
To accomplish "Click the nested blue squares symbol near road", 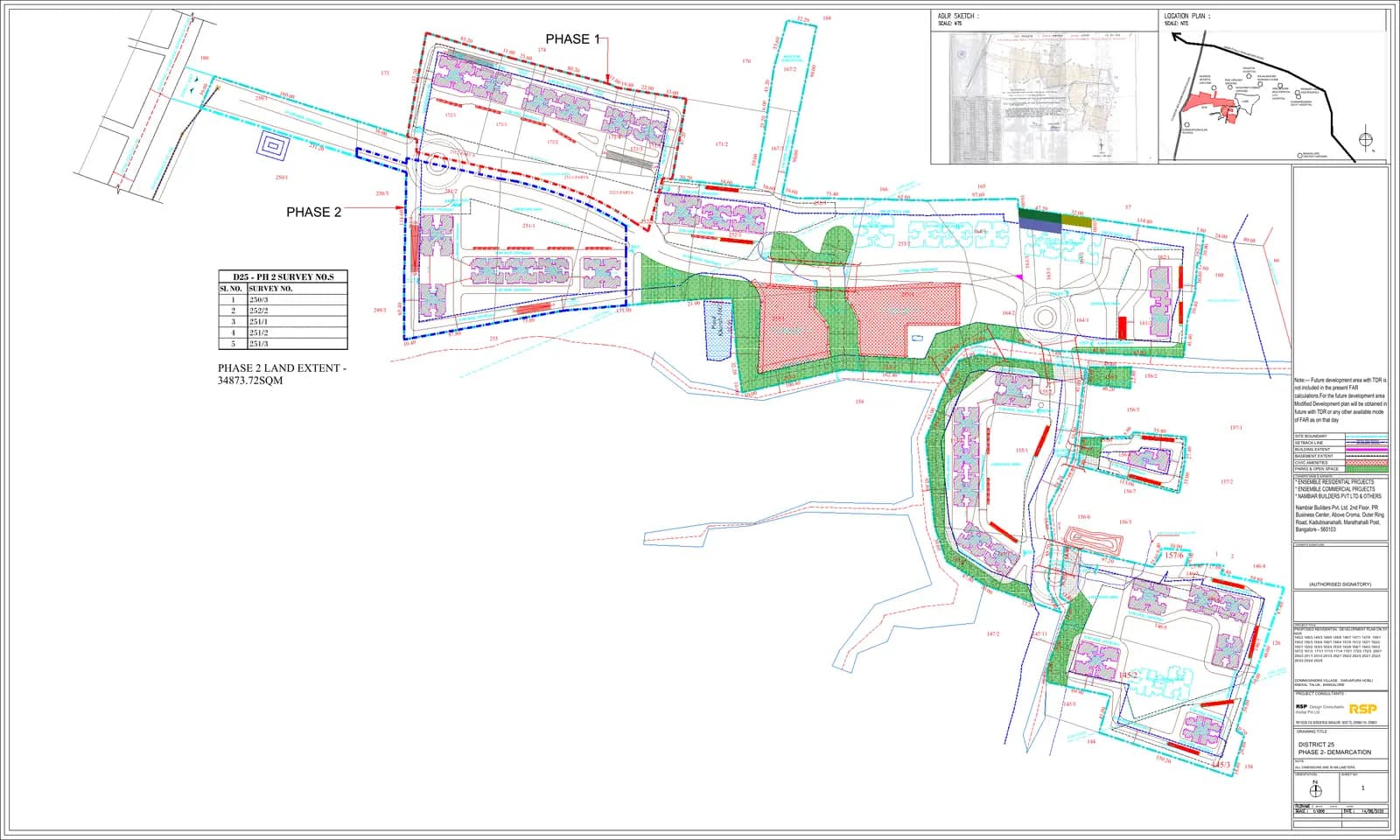I will pyautogui.click(x=273, y=146).
